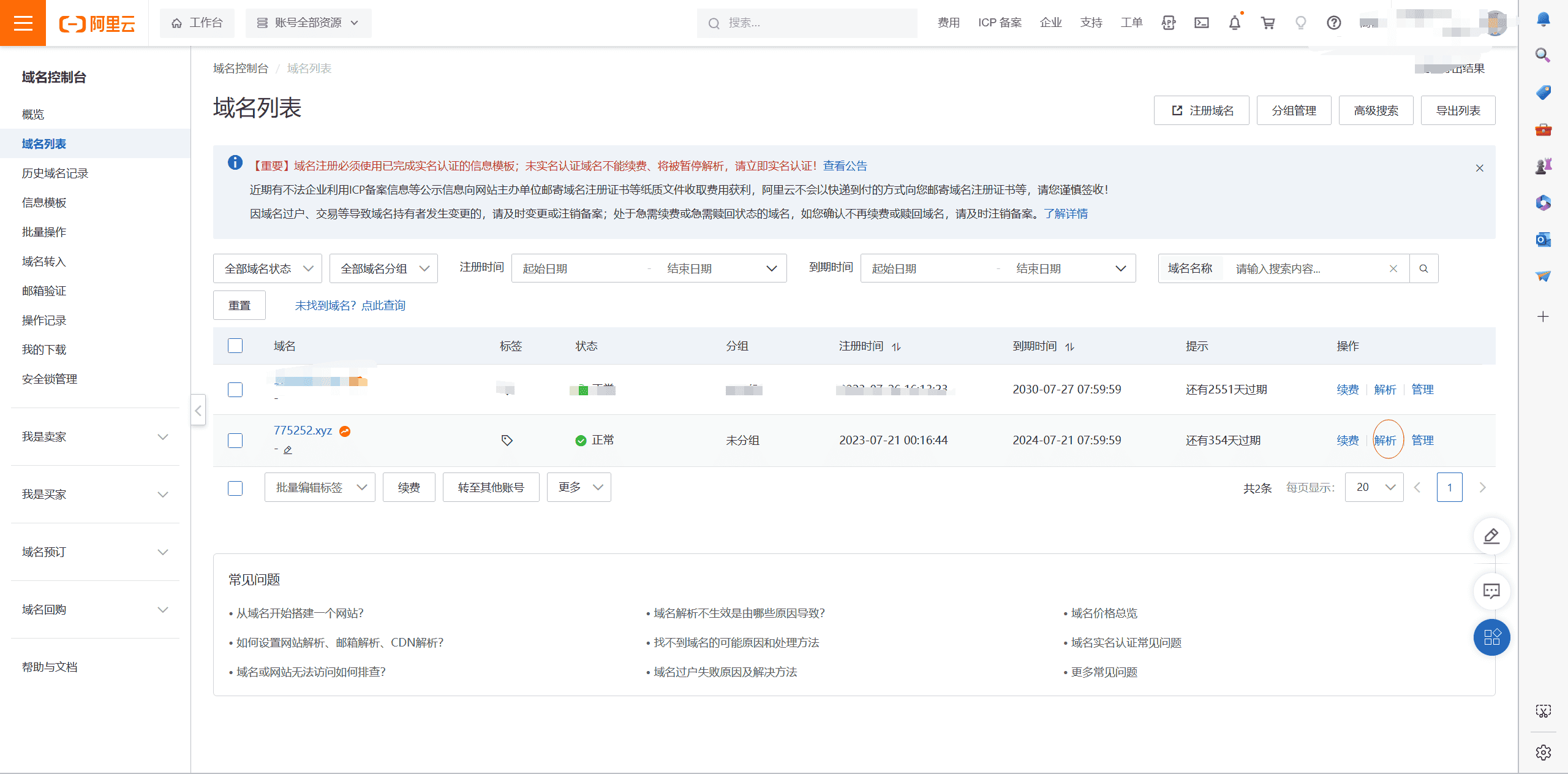Edit the remark for 775252.xyz
The image size is (1568, 774).
(x=288, y=450)
